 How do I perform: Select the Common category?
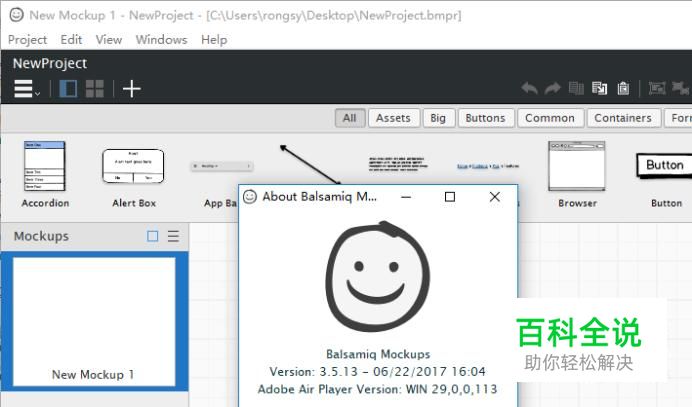coord(550,118)
